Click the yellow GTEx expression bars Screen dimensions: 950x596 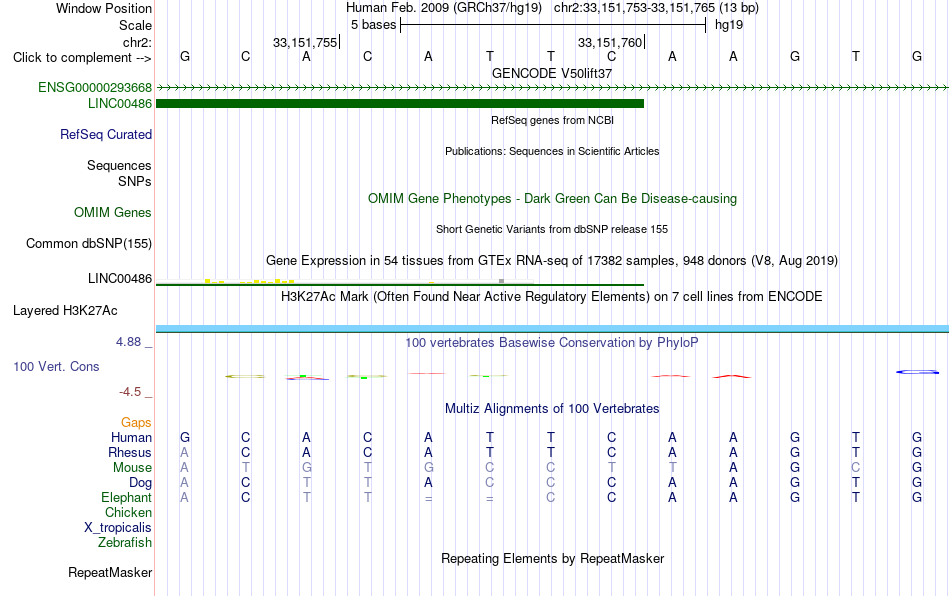click(250, 281)
